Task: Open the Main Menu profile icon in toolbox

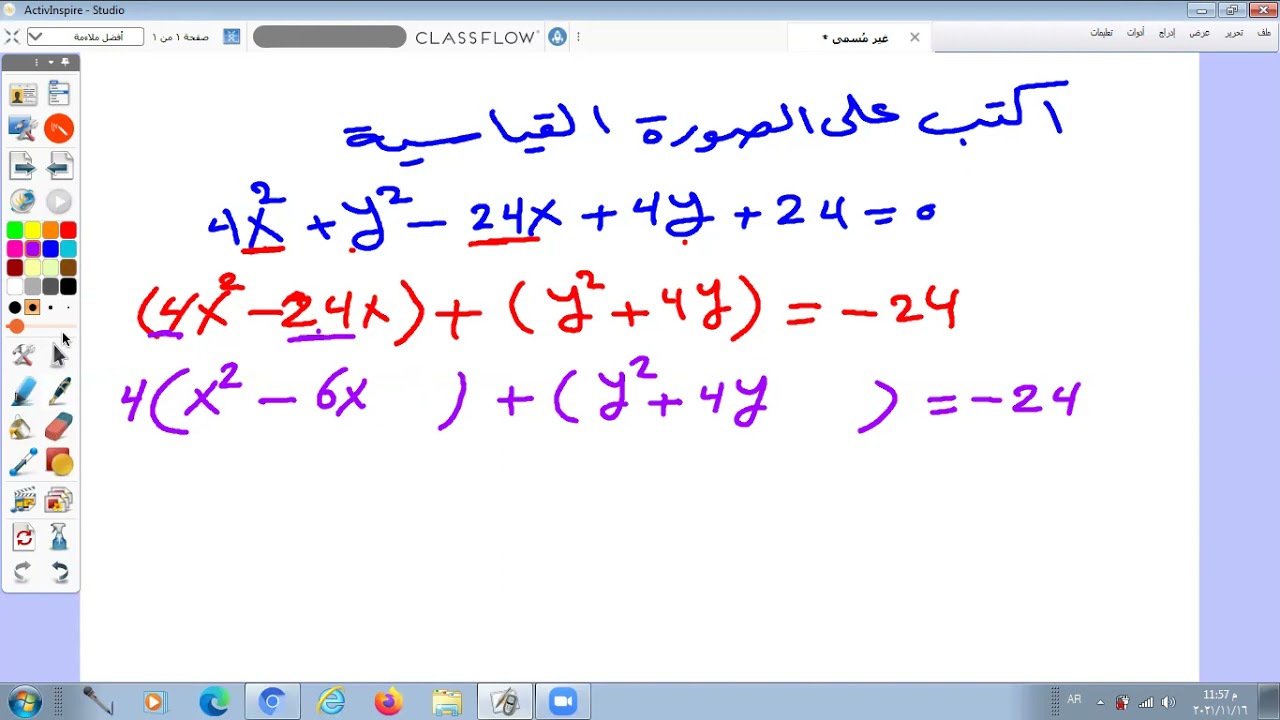Action: pos(22,94)
